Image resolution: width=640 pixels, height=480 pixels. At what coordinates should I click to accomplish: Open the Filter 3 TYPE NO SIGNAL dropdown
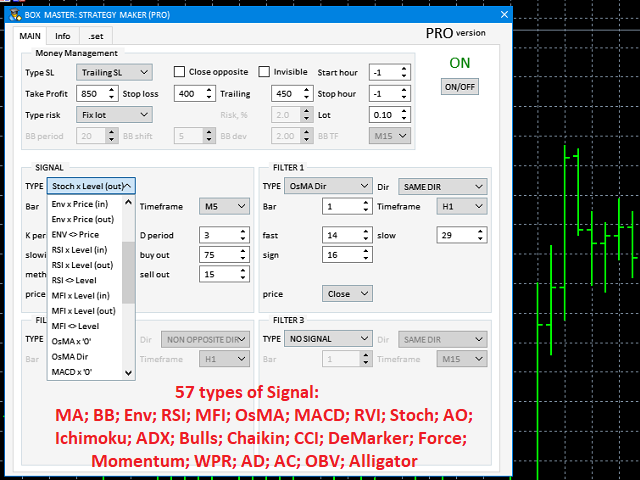point(328,339)
